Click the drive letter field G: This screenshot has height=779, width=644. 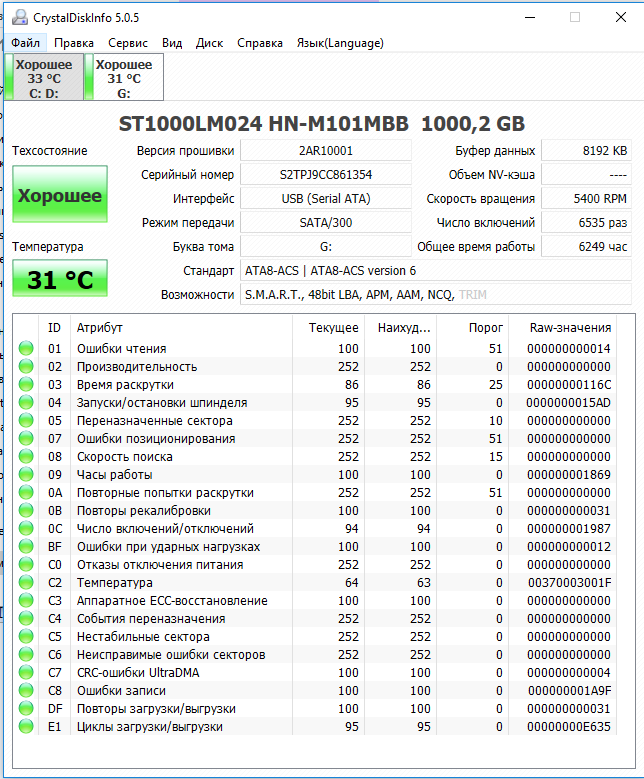326,246
